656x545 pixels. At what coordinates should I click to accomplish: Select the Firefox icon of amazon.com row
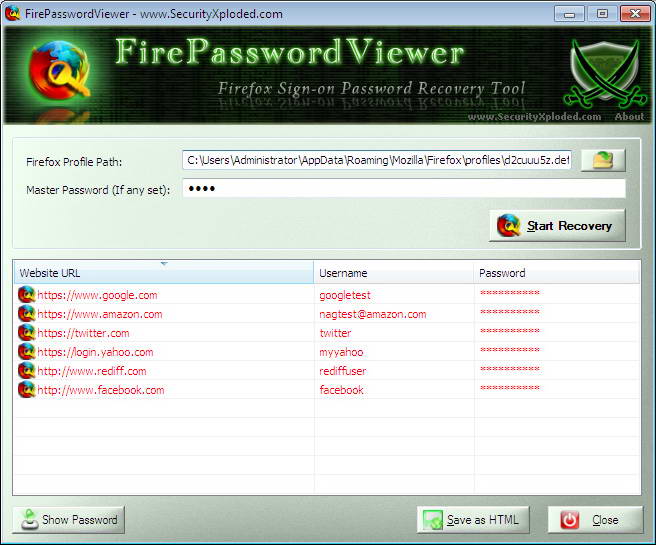(x=27, y=314)
